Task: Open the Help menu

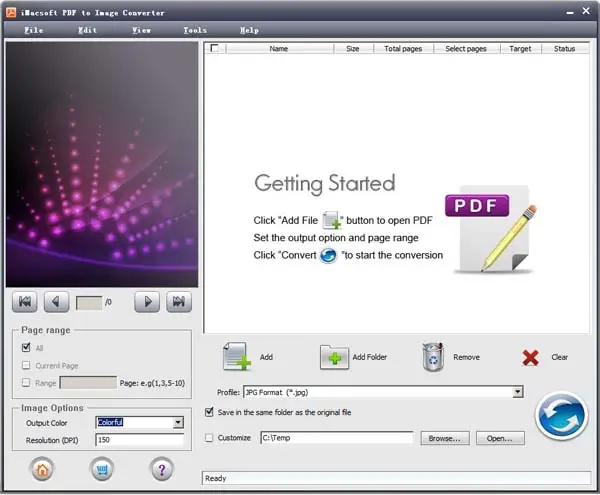Action: [249, 30]
